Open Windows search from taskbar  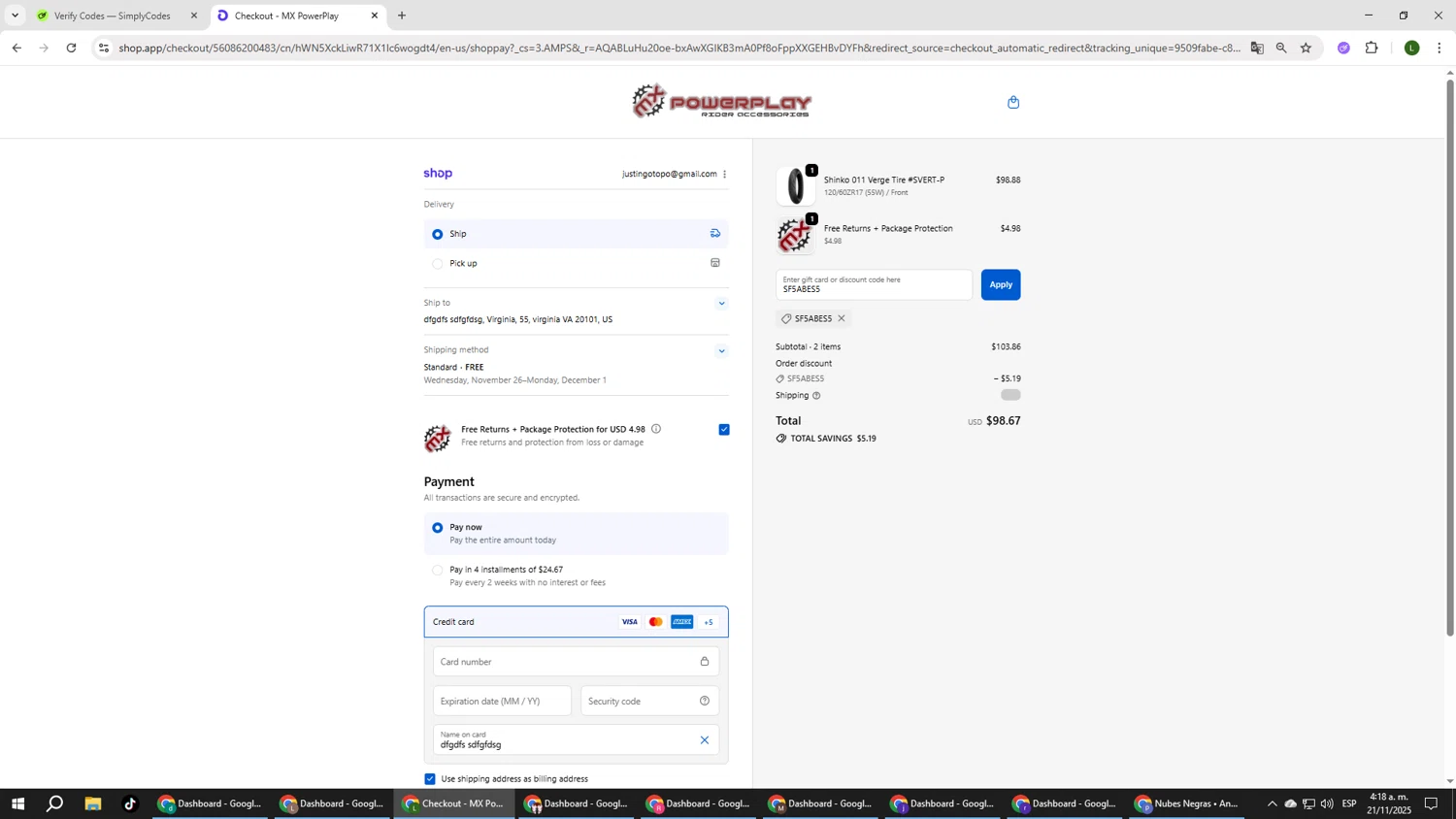[55, 803]
